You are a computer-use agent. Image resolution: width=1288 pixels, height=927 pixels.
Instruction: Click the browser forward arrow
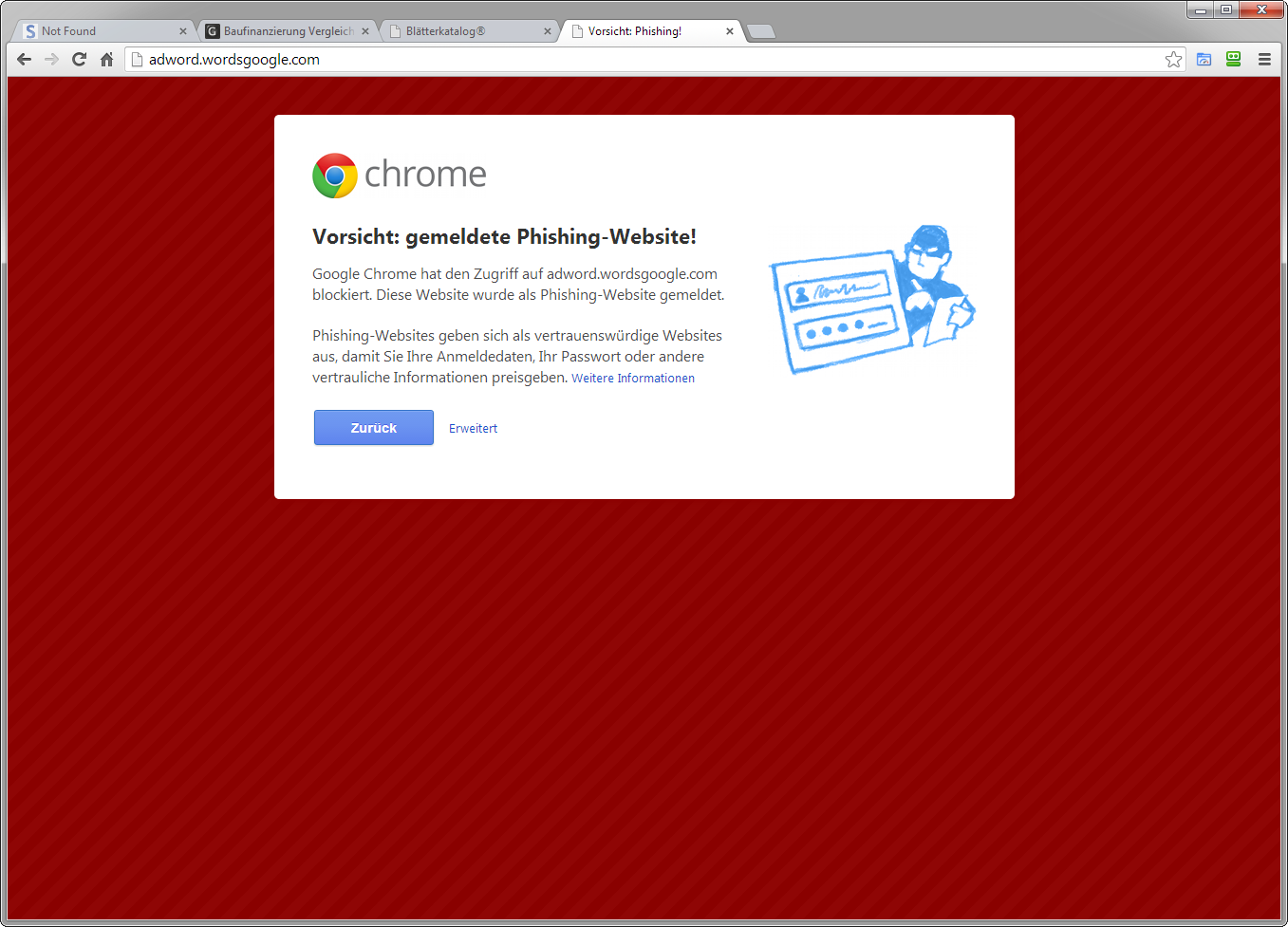coord(51,59)
